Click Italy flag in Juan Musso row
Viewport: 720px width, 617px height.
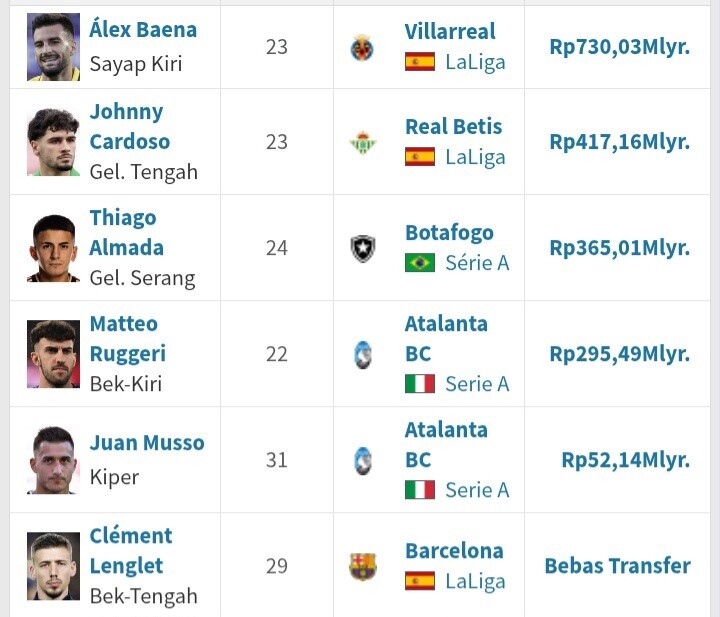pyautogui.click(x=420, y=490)
